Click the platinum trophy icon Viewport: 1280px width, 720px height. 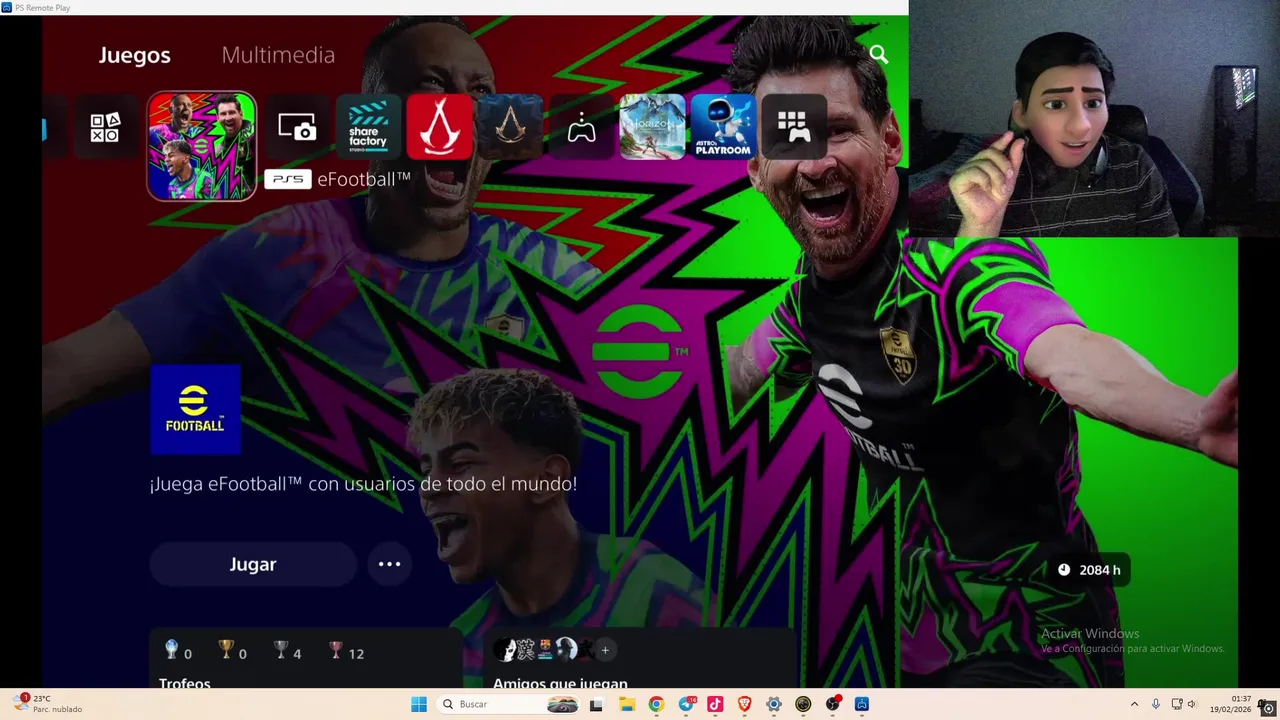tap(171, 650)
